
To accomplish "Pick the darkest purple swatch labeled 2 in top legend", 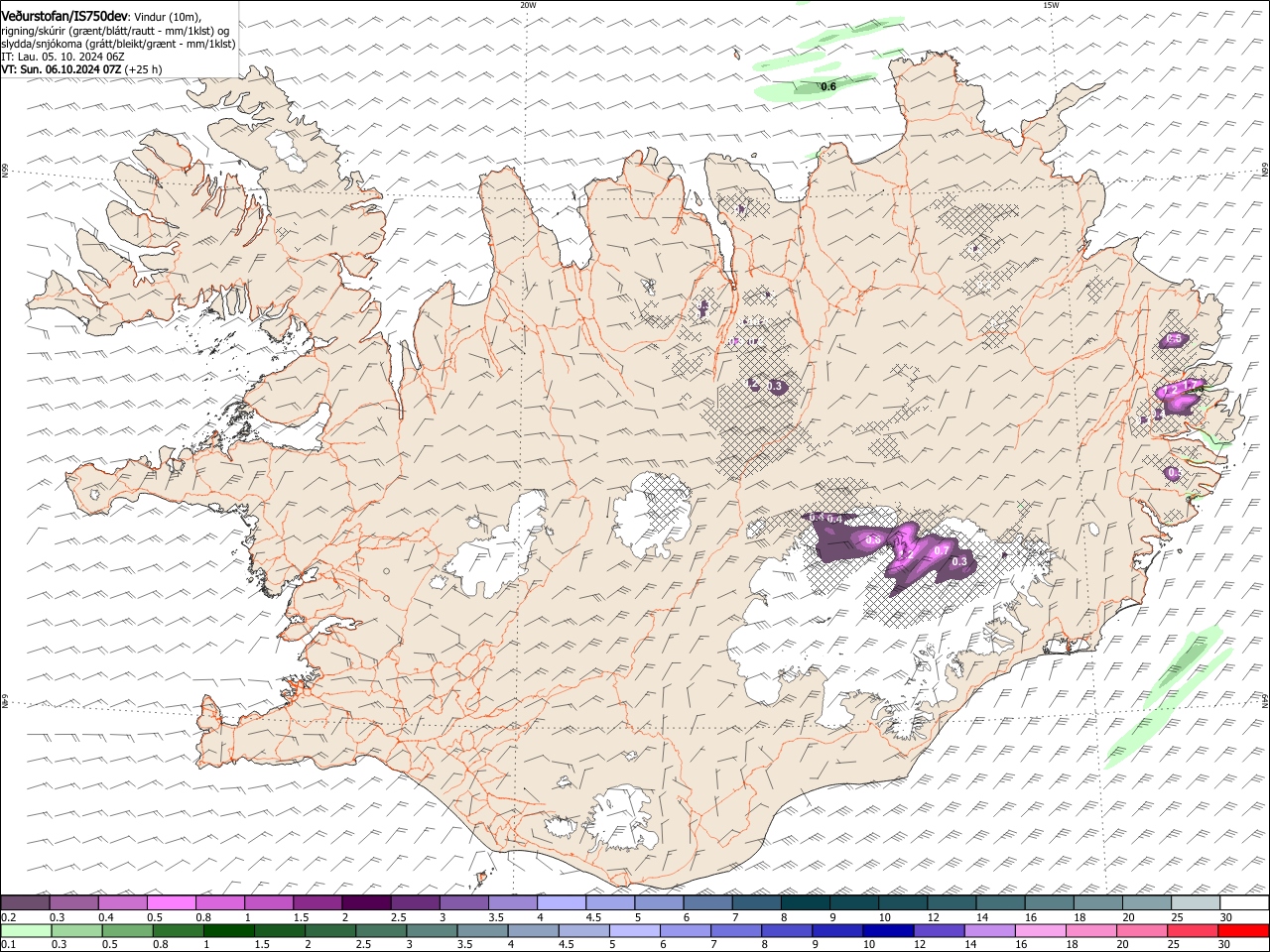I will [366, 903].
